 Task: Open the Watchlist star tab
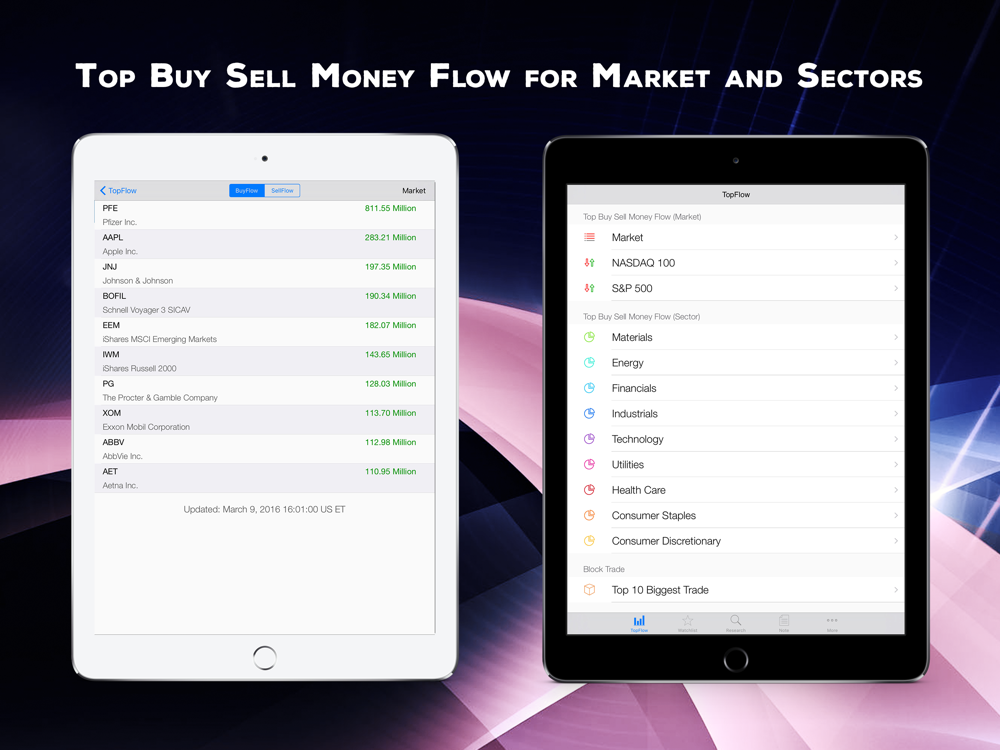coord(688,623)
